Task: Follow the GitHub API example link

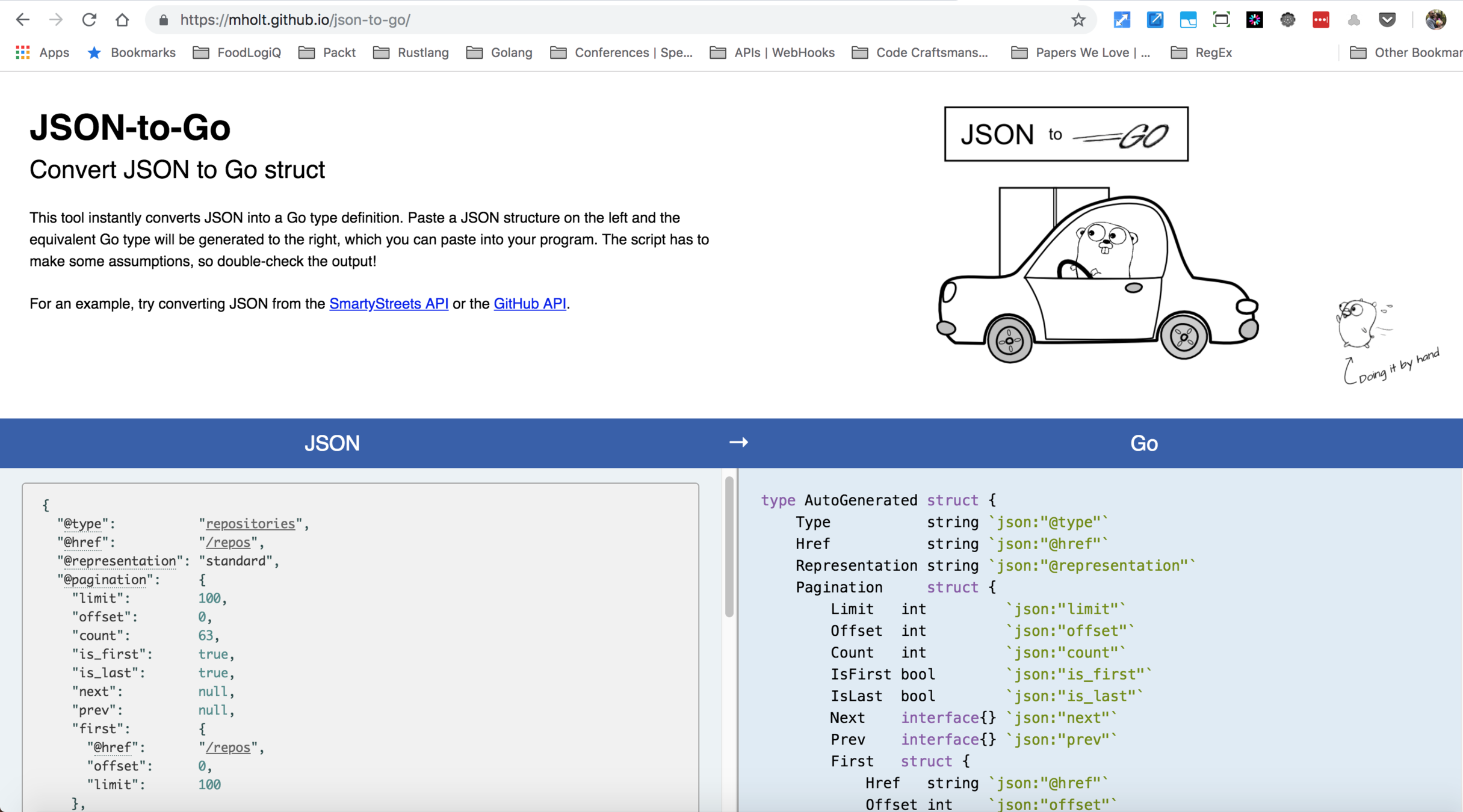Action: tap(530, 304)
